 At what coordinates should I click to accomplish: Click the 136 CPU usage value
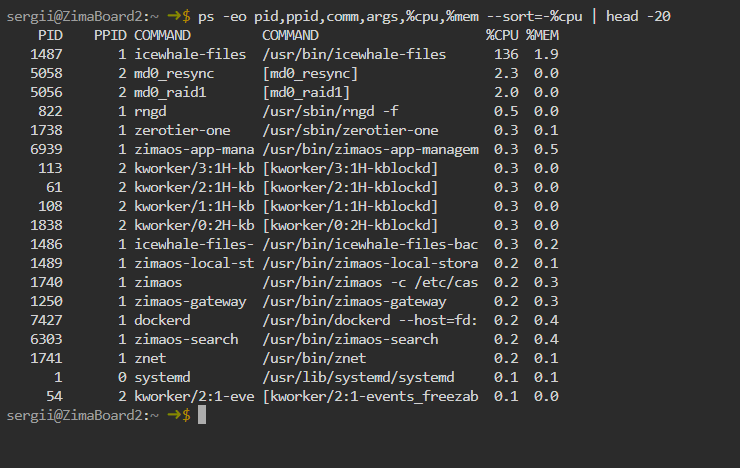click(x=506, y=54)
